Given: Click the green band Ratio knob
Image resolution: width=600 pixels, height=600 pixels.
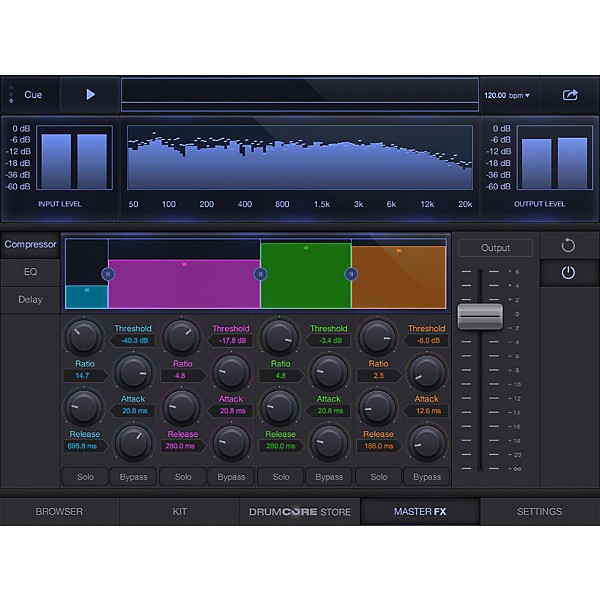Looking at the screenshot, I should (329, 371).
